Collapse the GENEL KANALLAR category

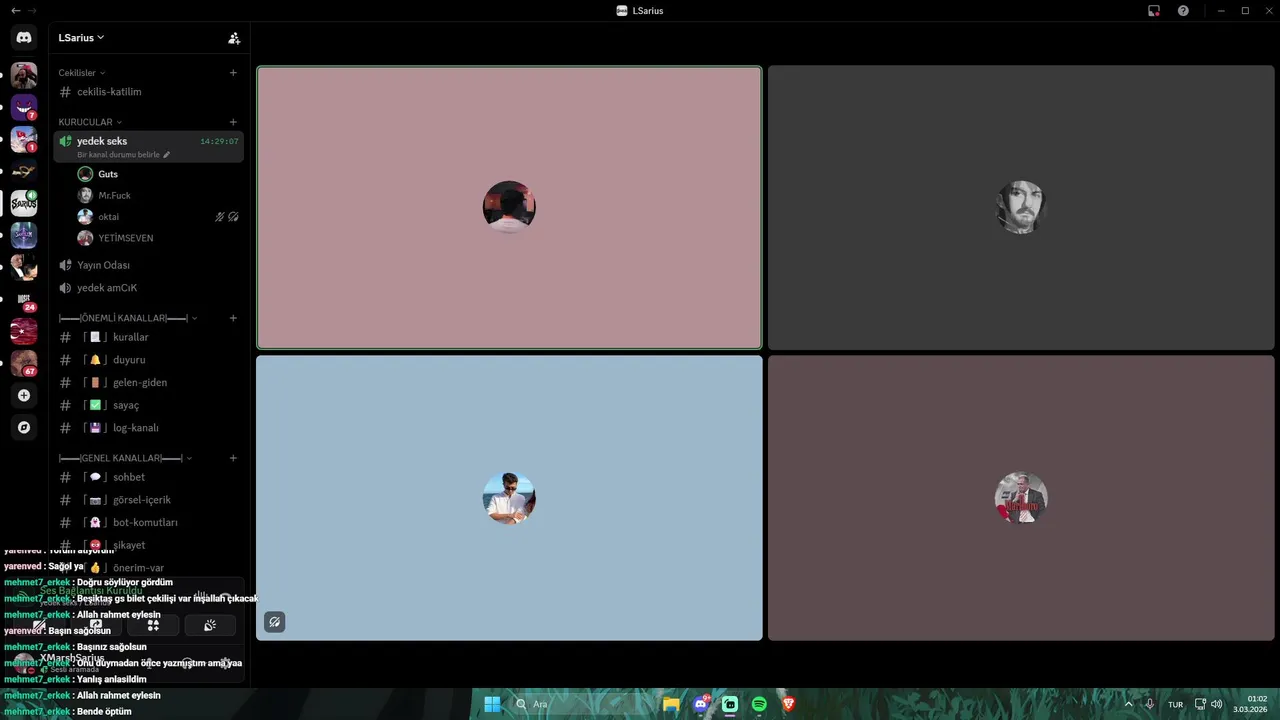point(125,458)
